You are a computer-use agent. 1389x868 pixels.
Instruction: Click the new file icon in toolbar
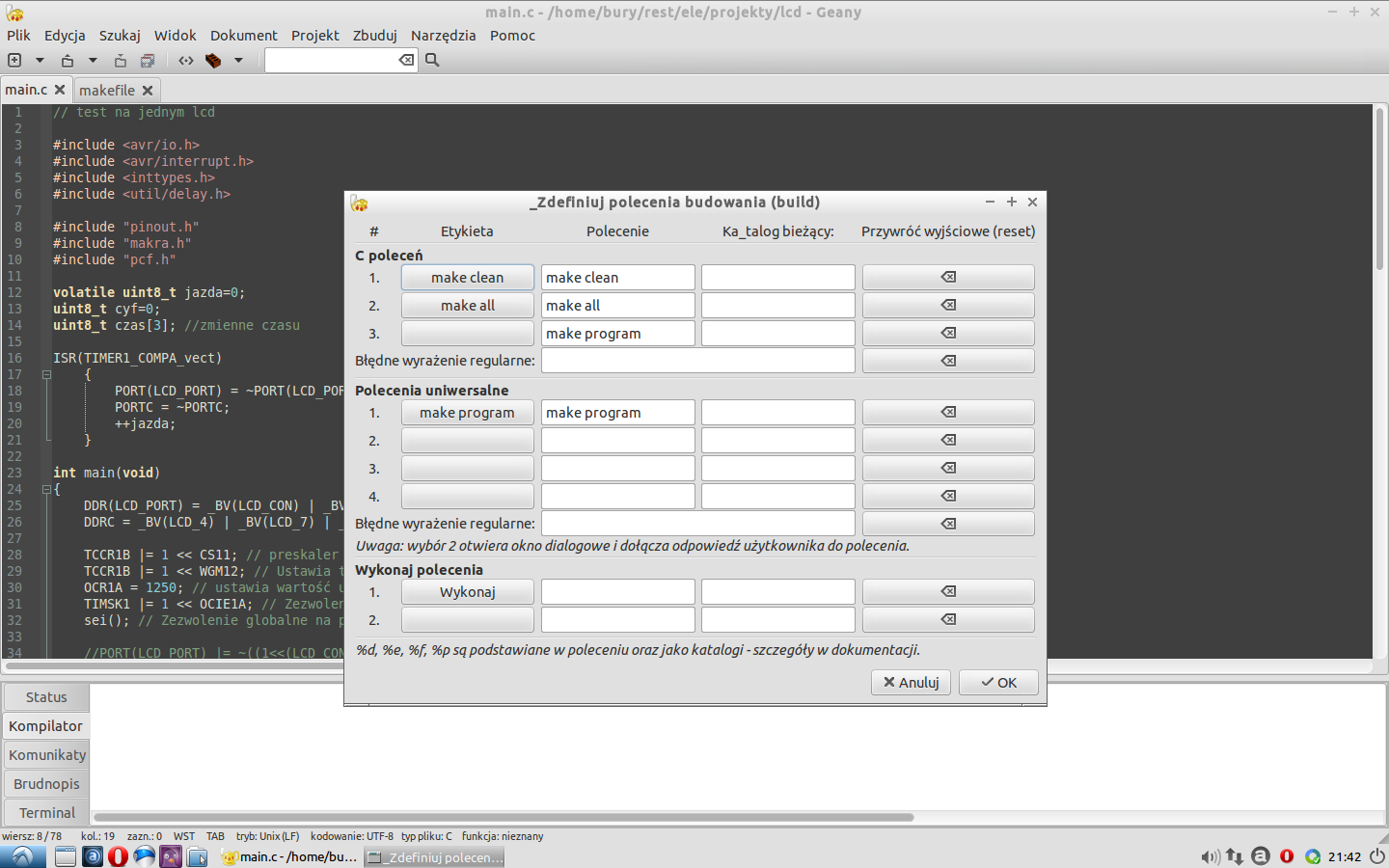(14, 60)
